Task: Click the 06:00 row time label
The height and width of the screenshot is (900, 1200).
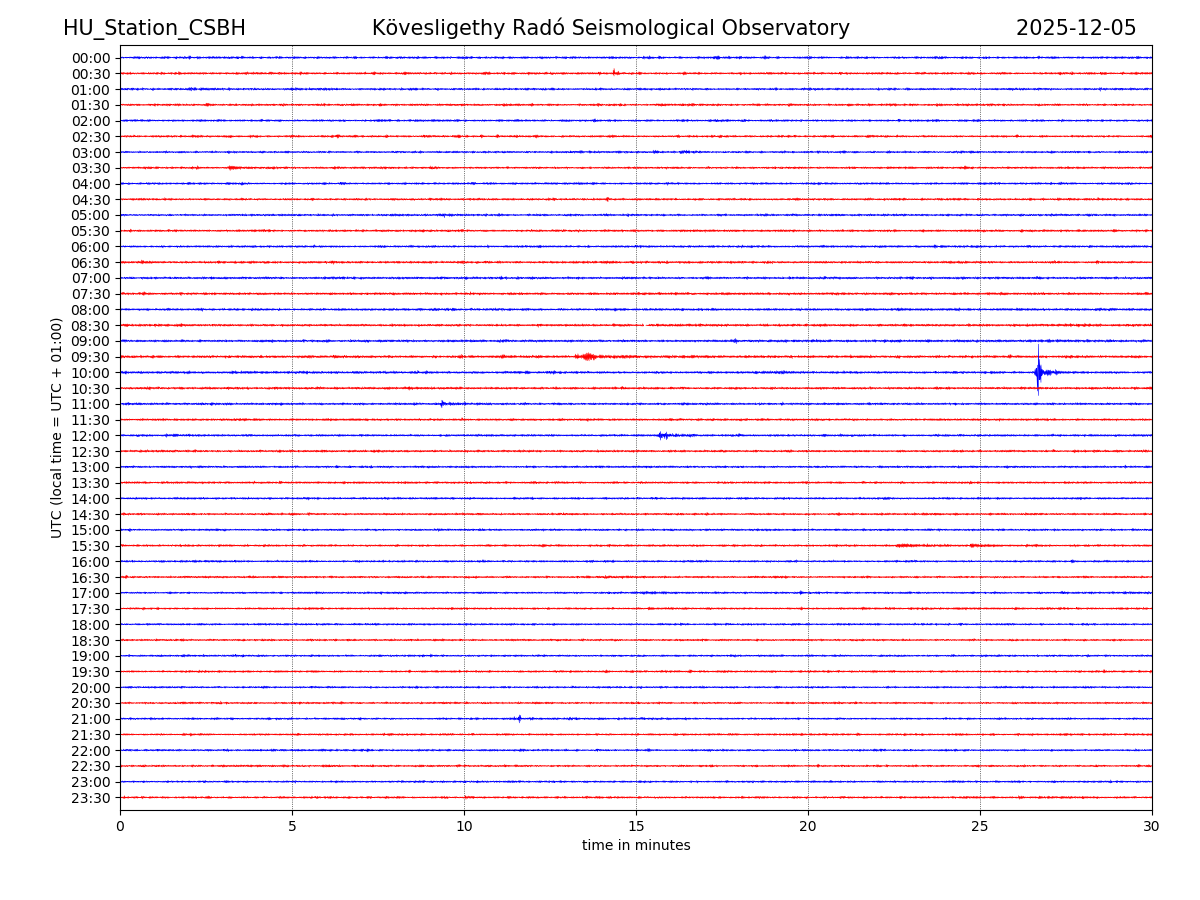Action: coord(91,247)
